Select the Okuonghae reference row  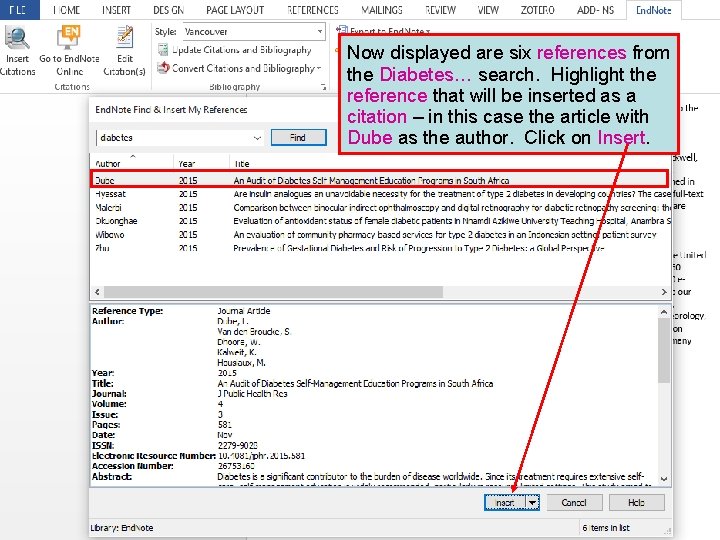(380, 221)
